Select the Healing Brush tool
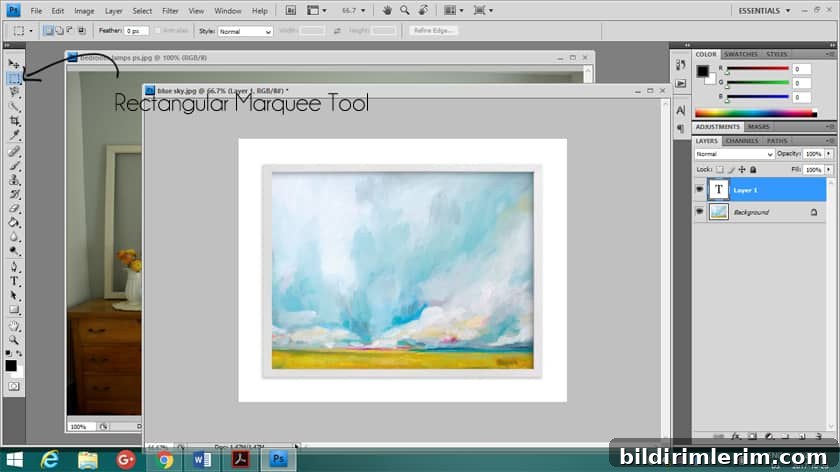Viewport: 840px width, 472px height. tap(13, 152)
